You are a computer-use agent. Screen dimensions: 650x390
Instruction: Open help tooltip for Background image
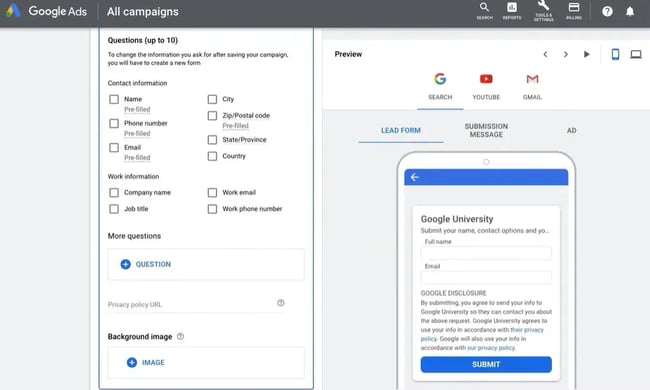pyautogui.click(x=180, y=337)
